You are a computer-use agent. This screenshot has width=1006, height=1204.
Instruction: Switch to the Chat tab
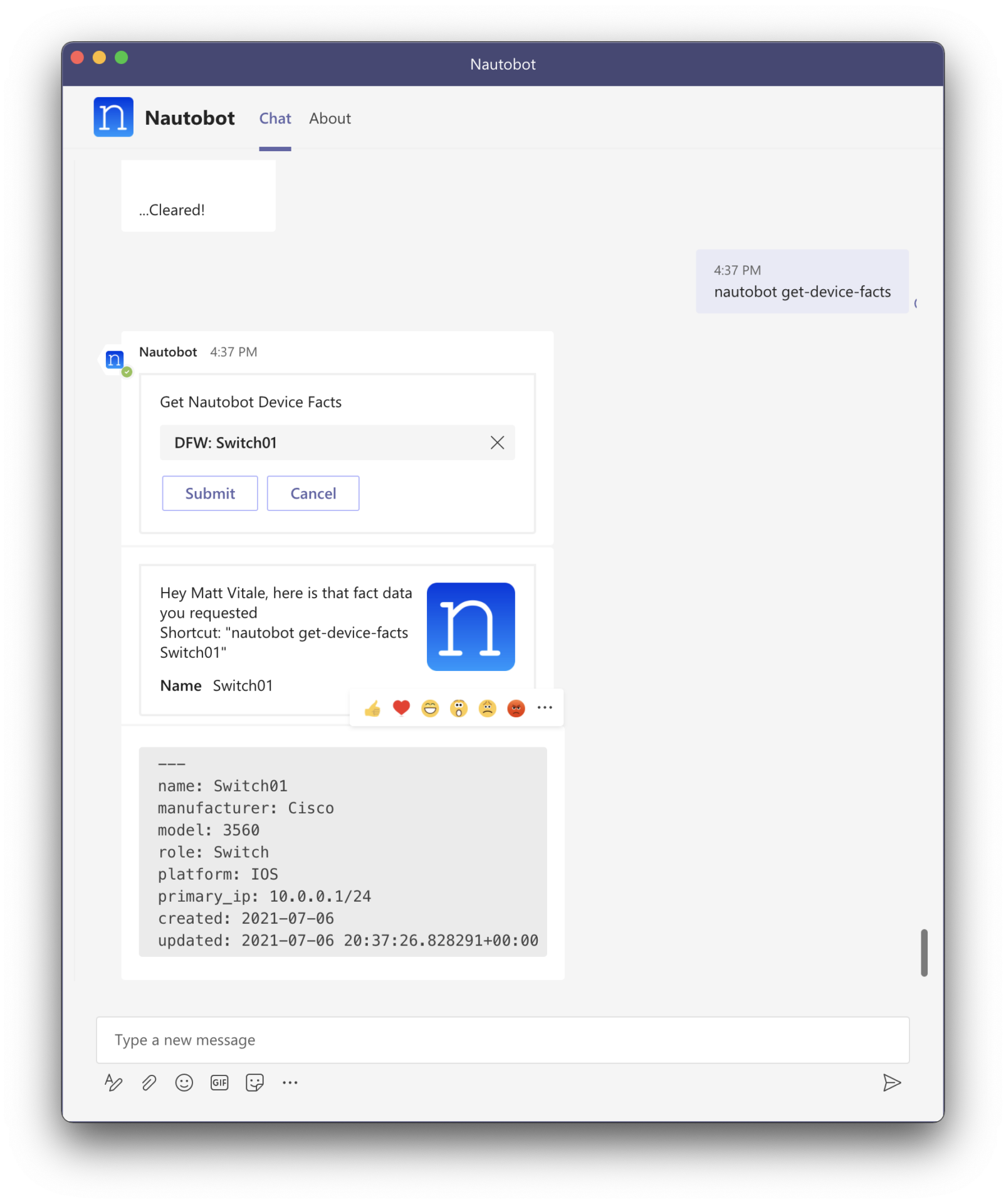[x=275, y=119]
